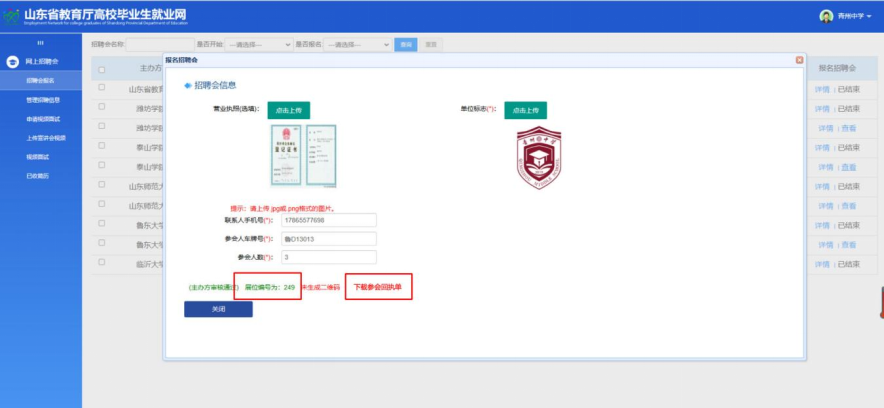Viewport: 884px width, 408px height.
Task: Click 查看 in the 鲁东大学 row
Action: coord(848,245)
